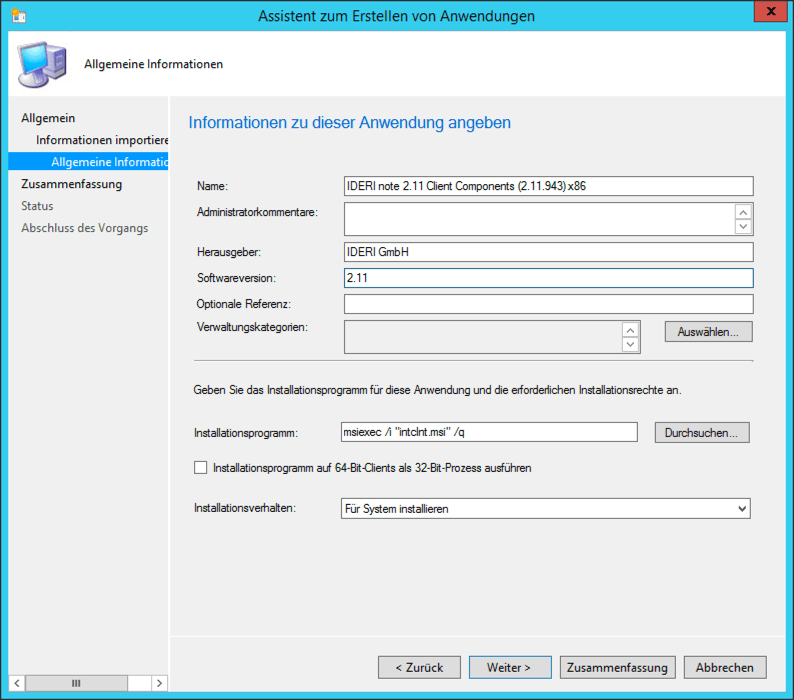This screenshot has height=700, width=794.
Task: Click the Weiter button
Action: pos(510,668)
